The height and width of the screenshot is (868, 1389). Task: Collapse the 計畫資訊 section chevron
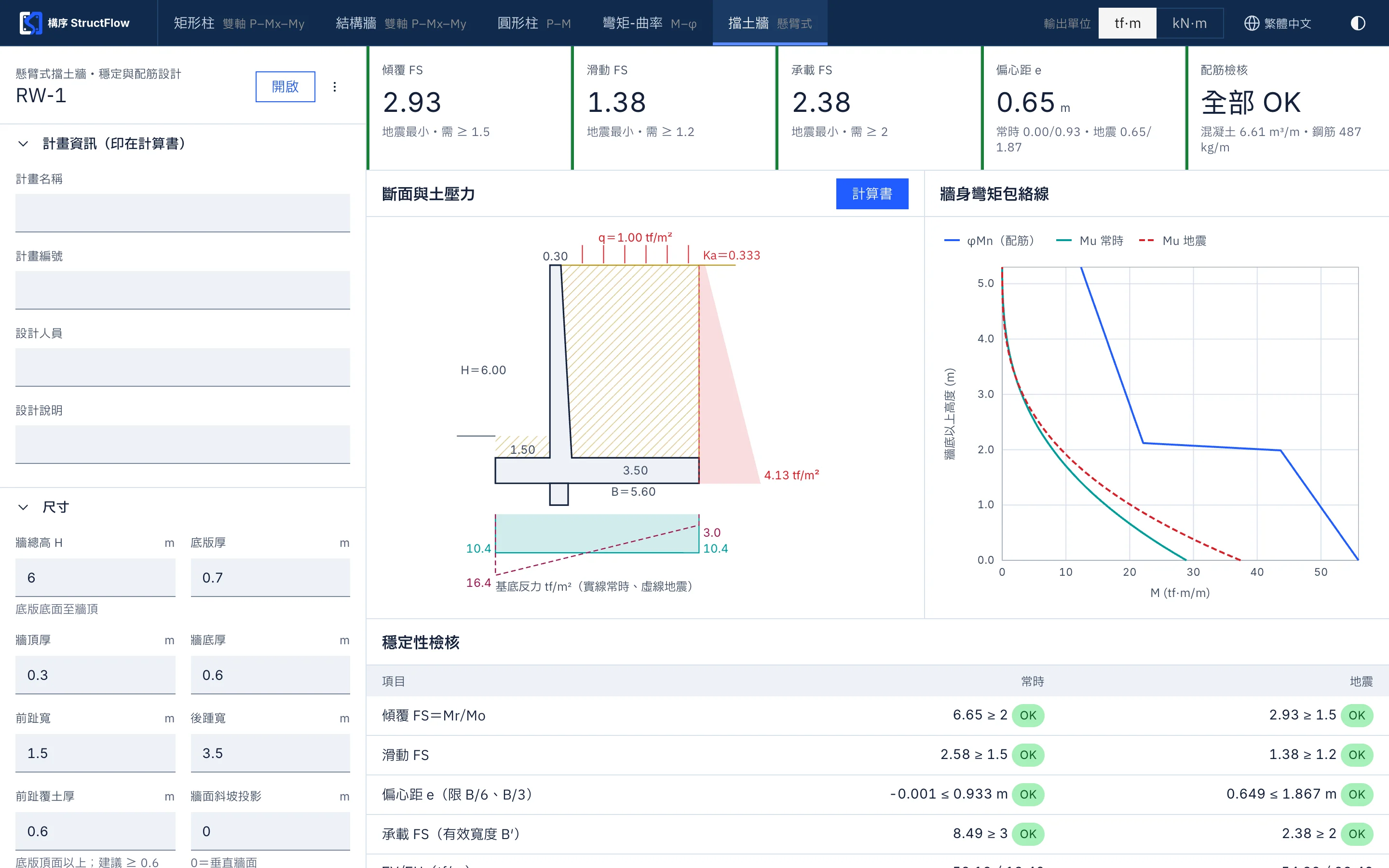coord(23,144)
